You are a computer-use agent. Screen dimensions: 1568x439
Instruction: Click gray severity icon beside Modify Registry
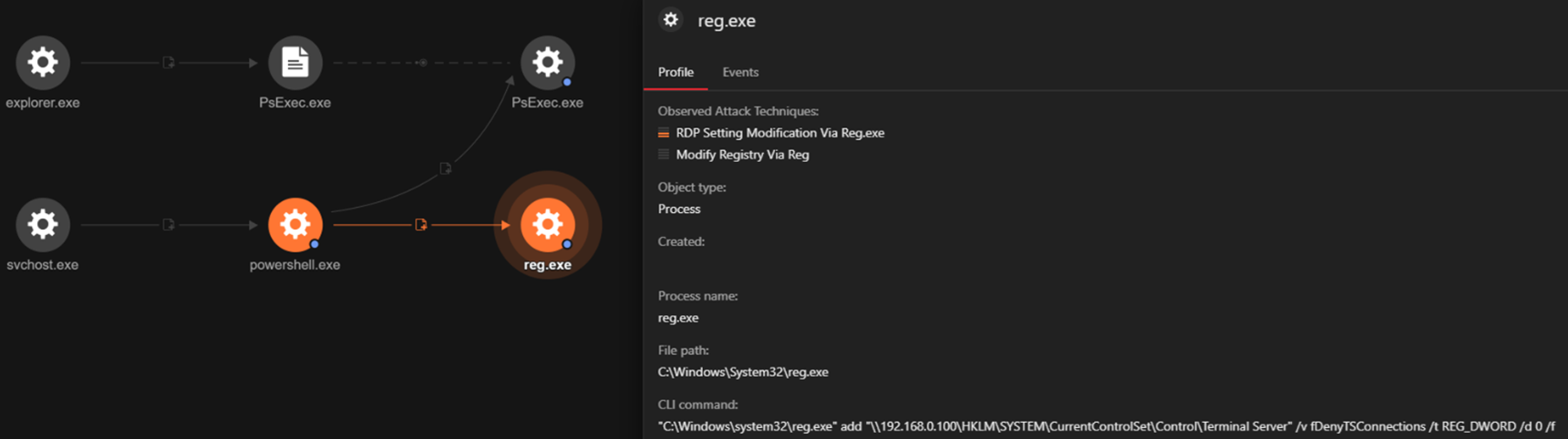[x=664, y=155]
